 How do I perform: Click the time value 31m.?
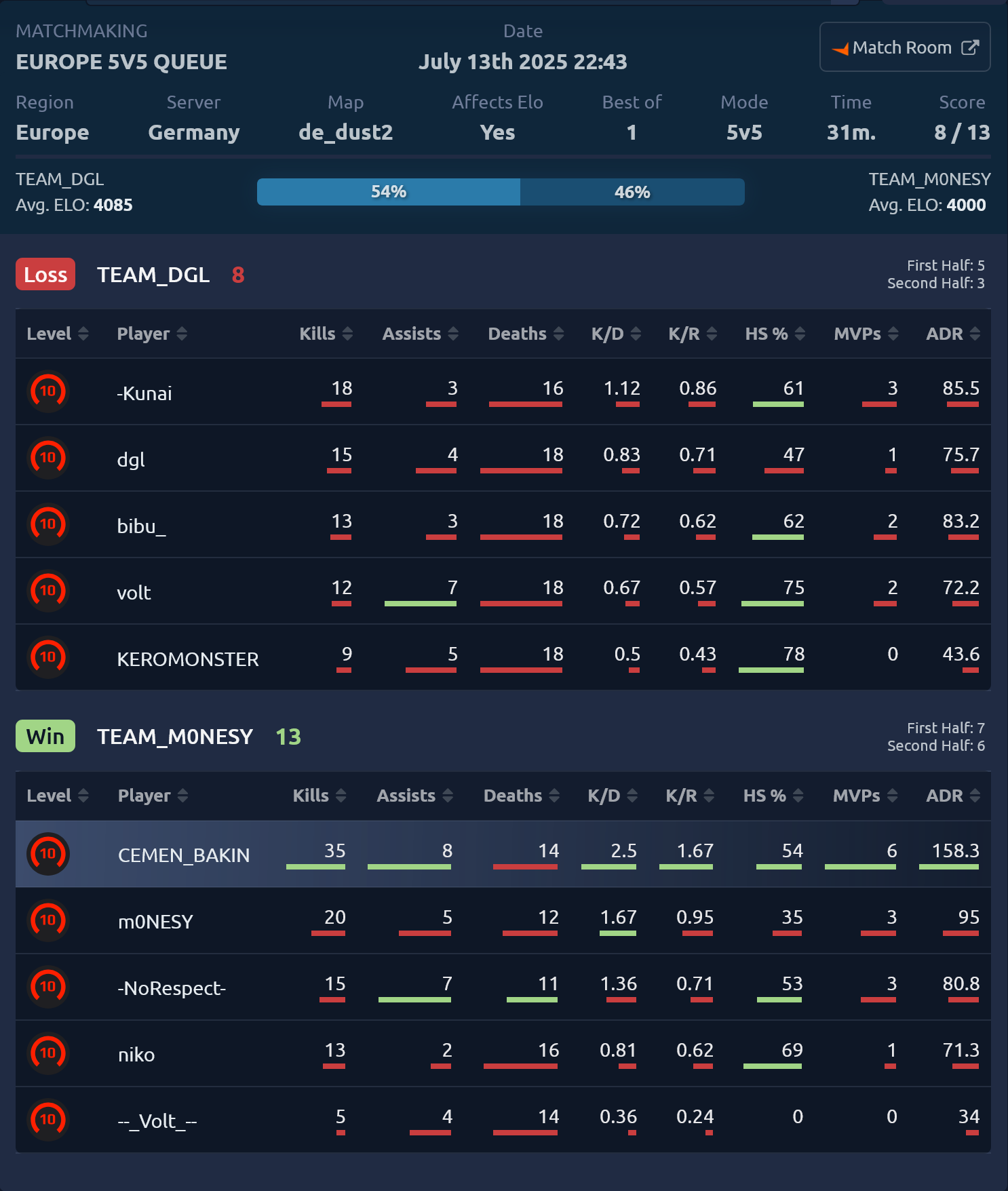(851, 132)
